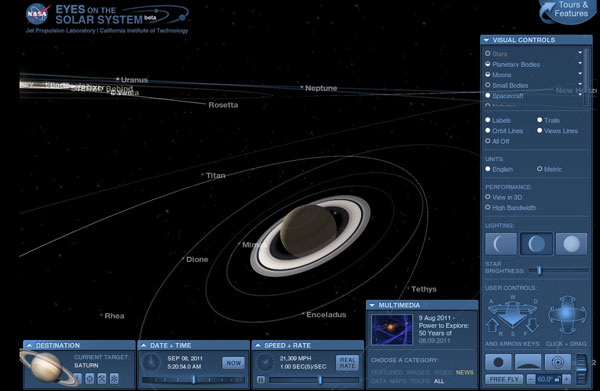This screenshot has width=600, height=391.
Task: Toggle the Orbit Lines radio option
Action: [x=504, y=131]
